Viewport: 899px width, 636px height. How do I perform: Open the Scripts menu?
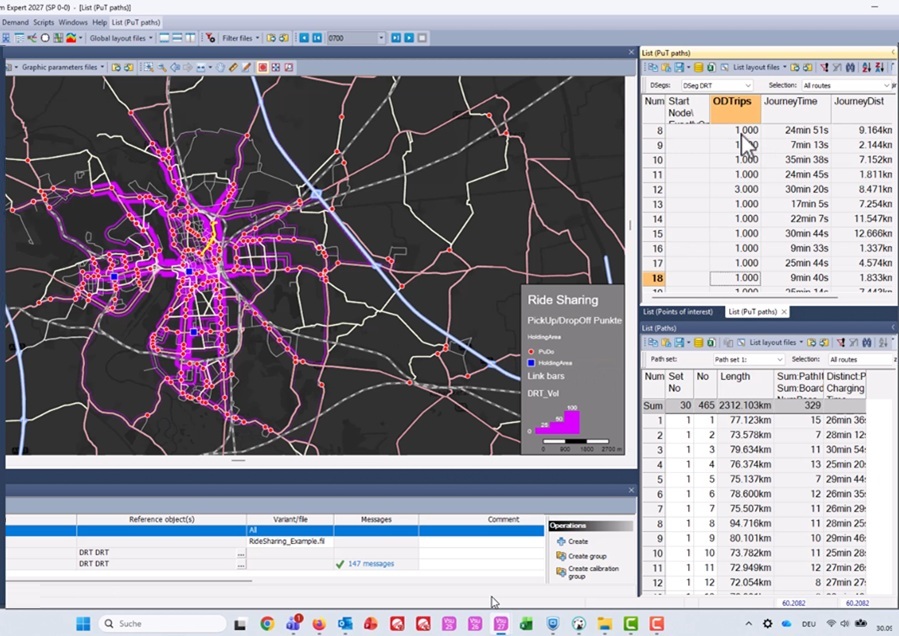point(44,22)
